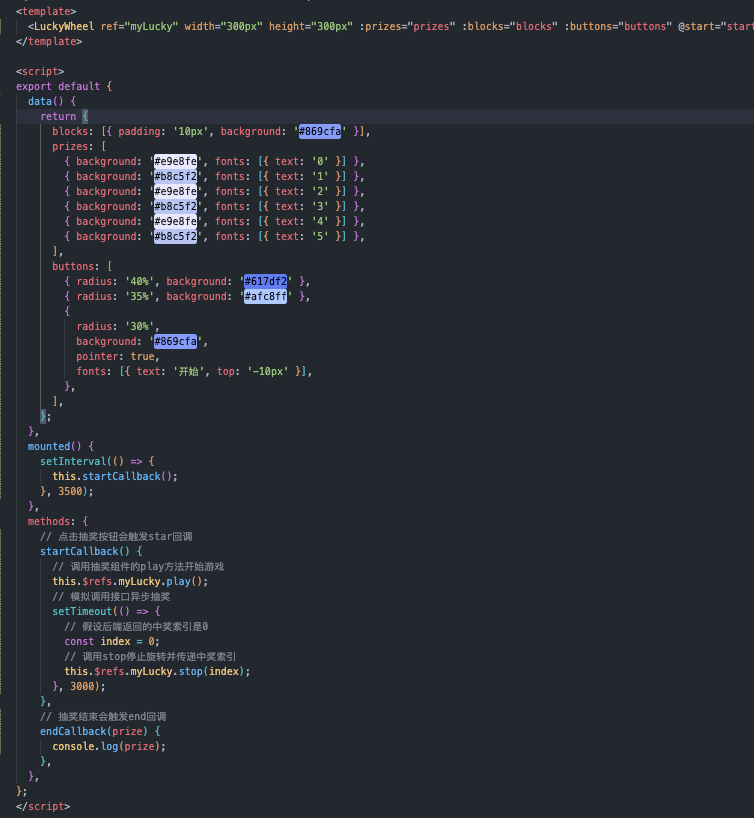
Task: Click the LuckyWheel component name
Action: click(64, 26)
